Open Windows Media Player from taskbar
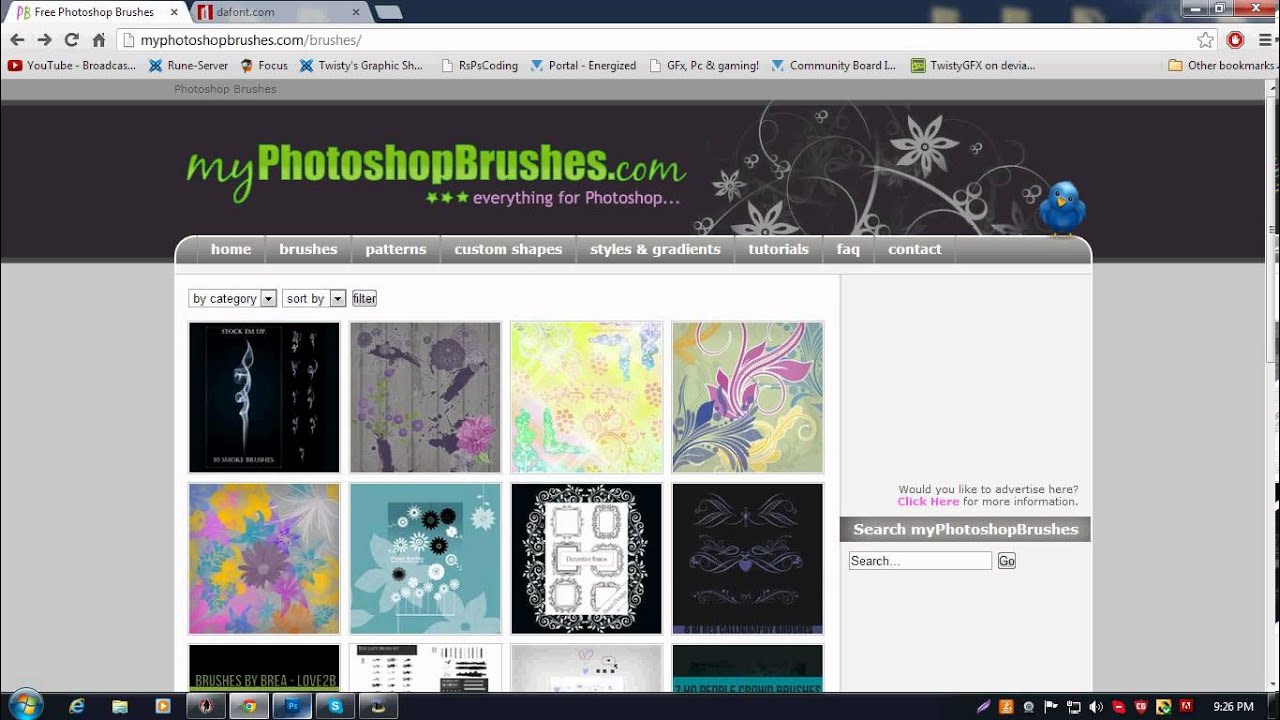Viewport: 1280px width, 720px height. 163,706
